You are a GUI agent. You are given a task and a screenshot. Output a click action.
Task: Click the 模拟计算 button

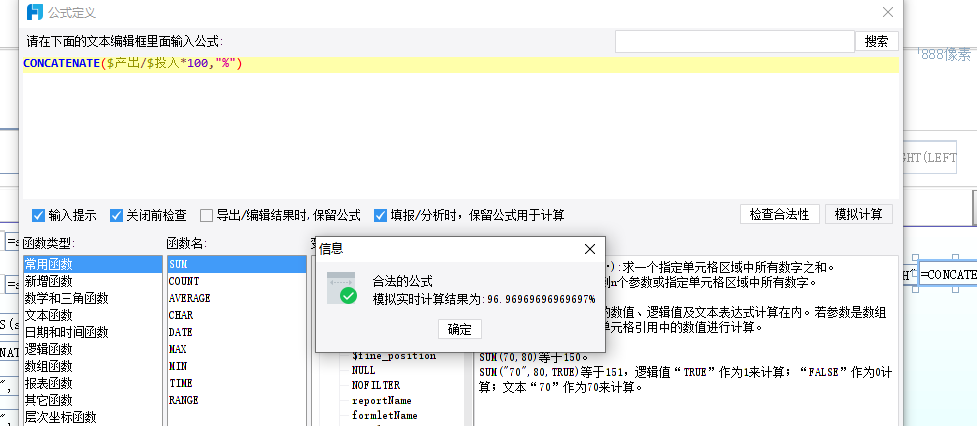pyautogui.click(x=859, y=214)
